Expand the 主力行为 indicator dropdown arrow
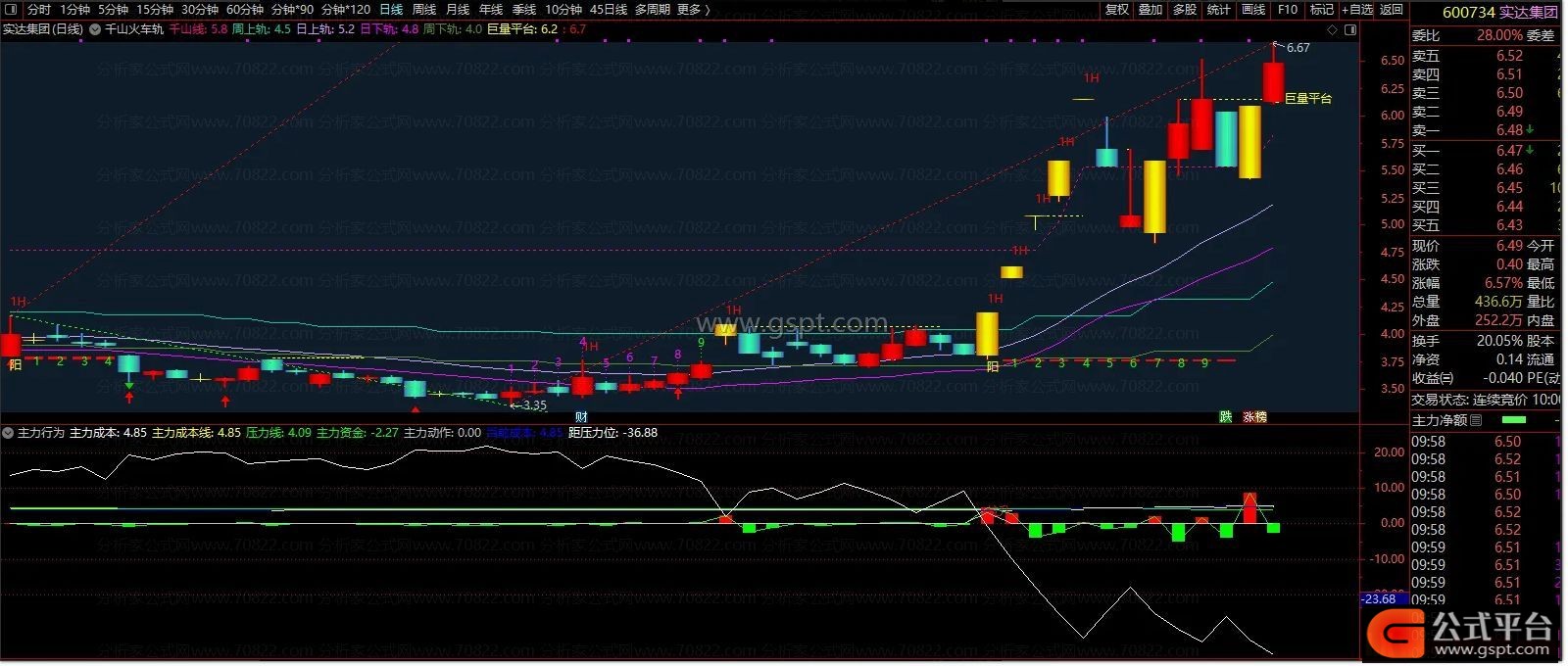Screen dimensions: 1568x666 tap(9, 432)
